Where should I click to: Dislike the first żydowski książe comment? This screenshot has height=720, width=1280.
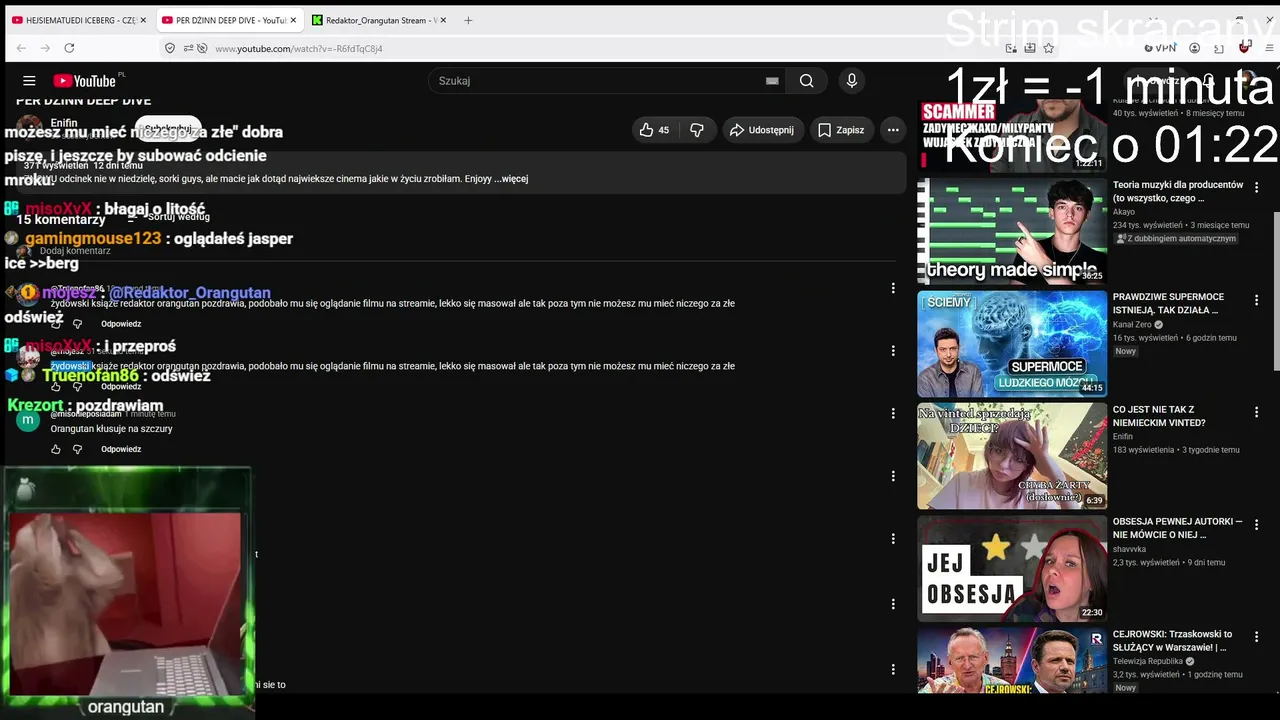tap(77, 324)
